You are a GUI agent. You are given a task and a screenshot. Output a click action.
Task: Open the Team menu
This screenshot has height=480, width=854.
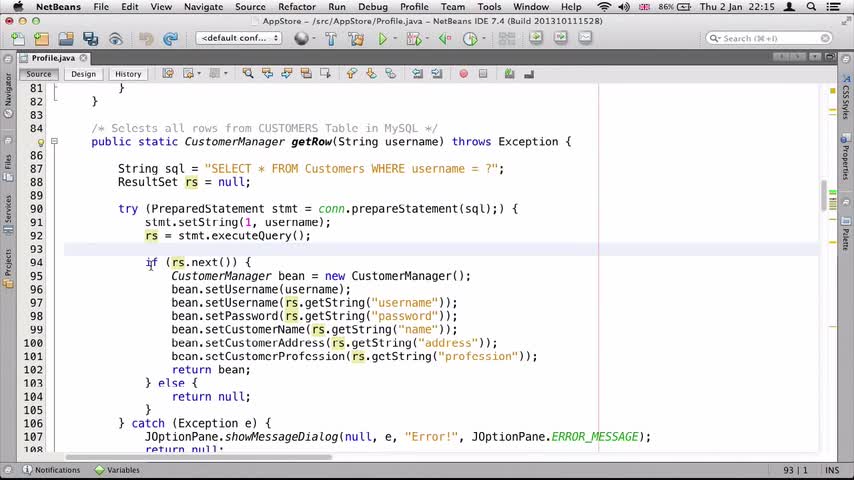click(453, 7)
